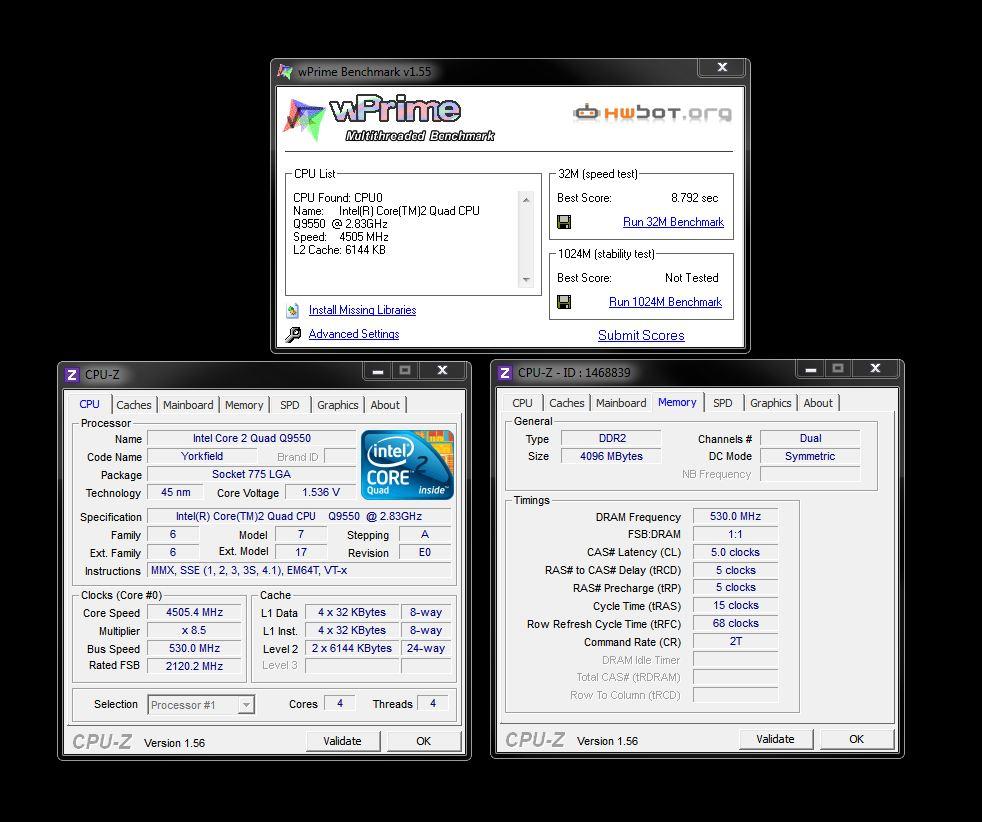Open Caches tab in CPU-Z ID 1468839 window
Image resolution: width=982 pixels, height=822 pixels.
(567, 403)
